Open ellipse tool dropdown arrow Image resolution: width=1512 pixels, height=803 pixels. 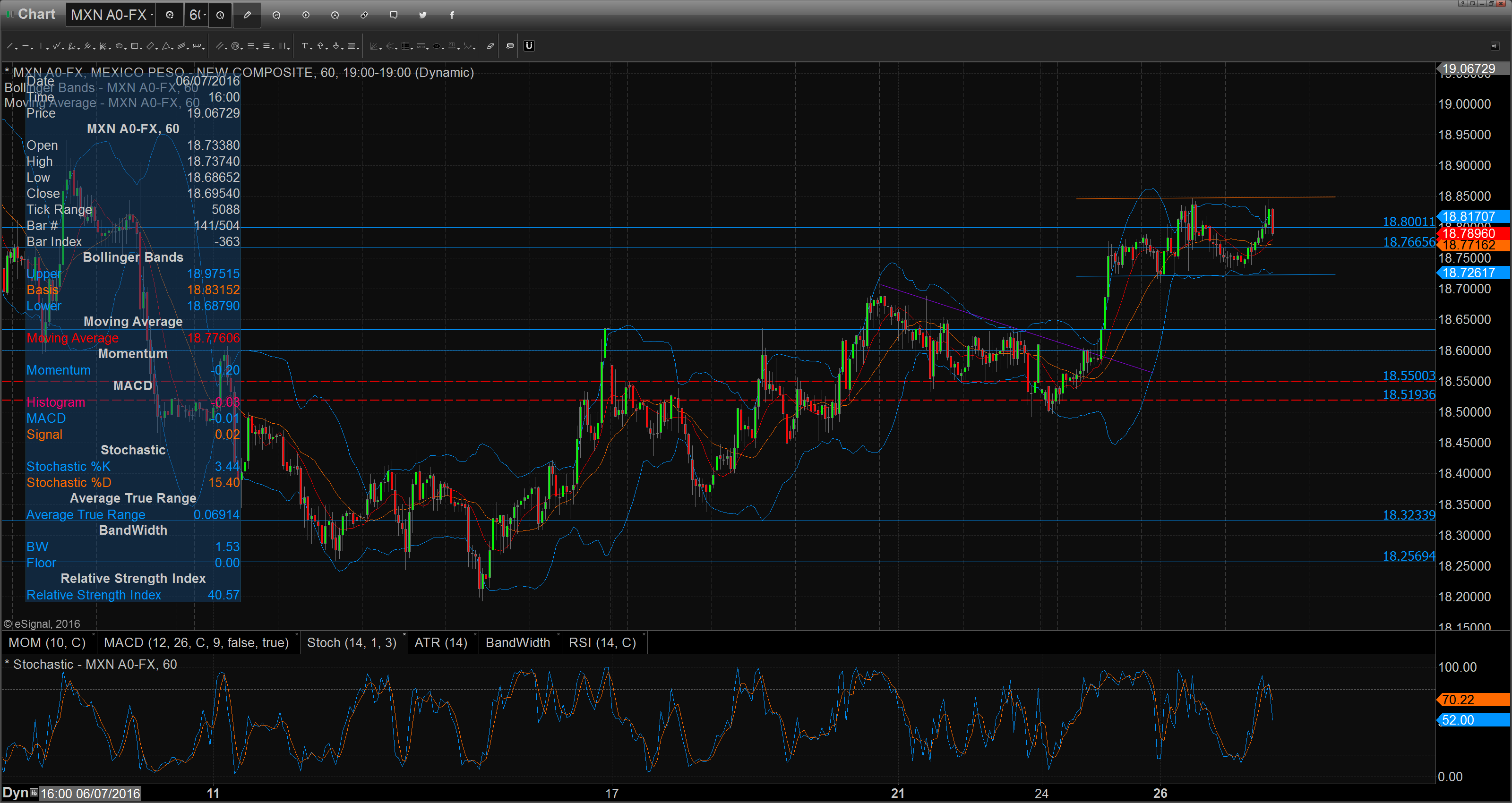[x=125, y=48]
